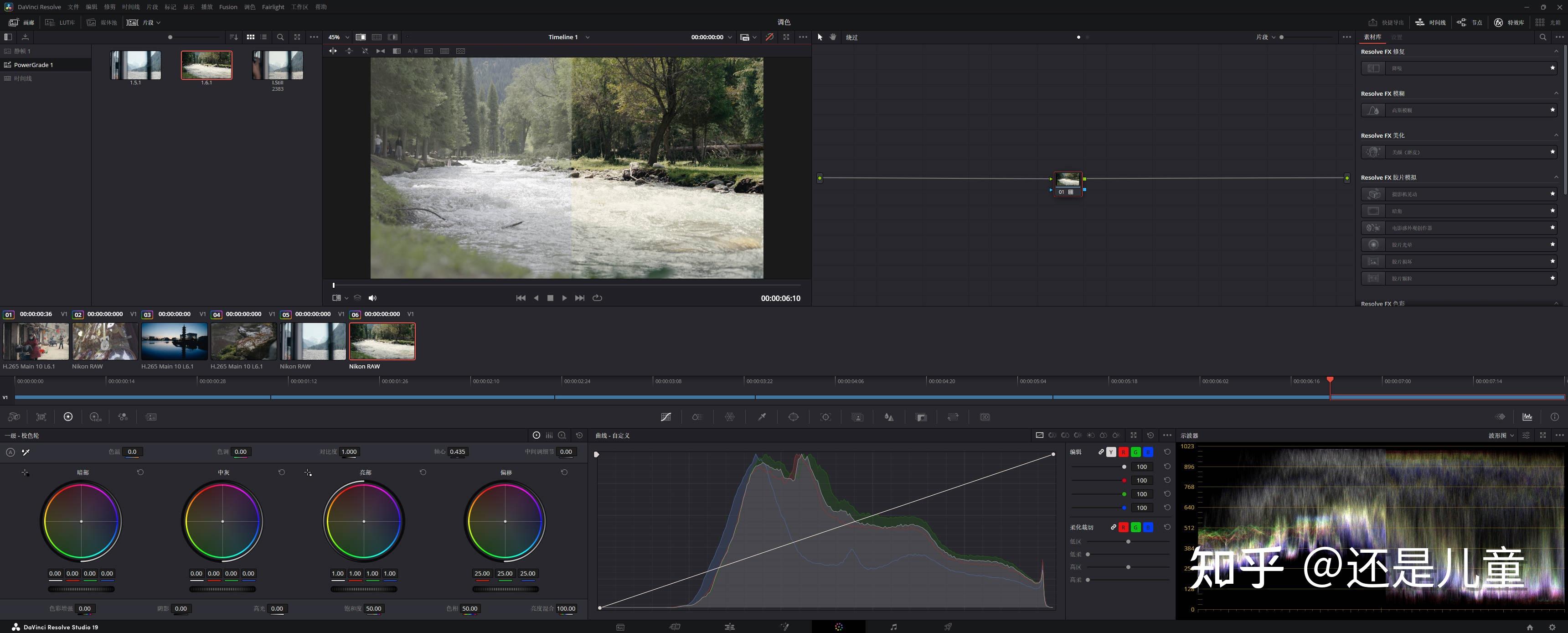
Task: Open the Fusion menu
Action: 228,7
